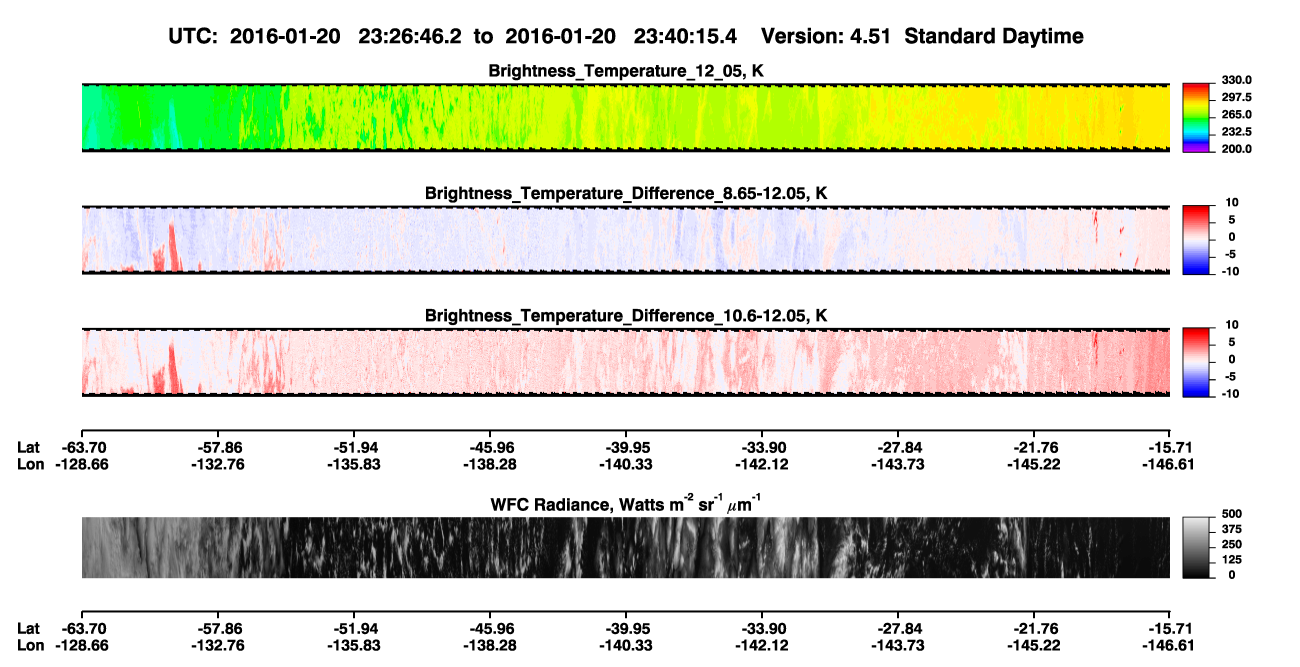Click latitude -21.76 under the 10.6-12.05 panel

1035,447
